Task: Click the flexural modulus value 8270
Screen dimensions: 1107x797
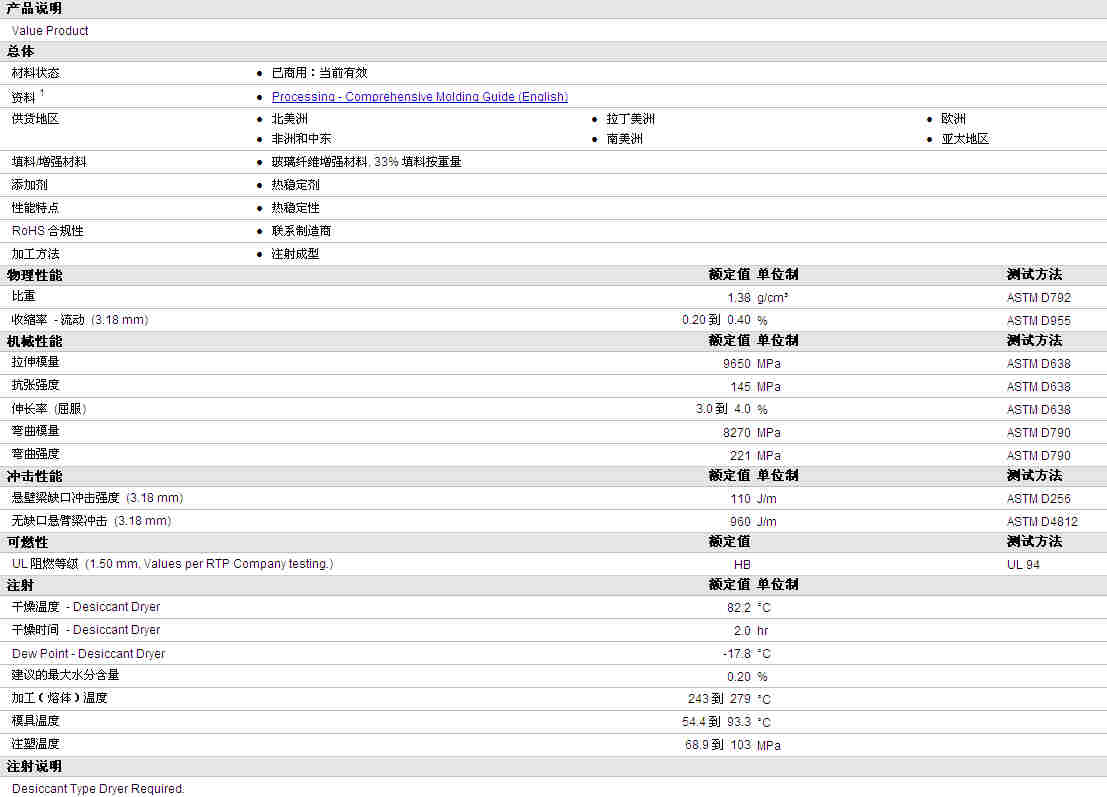Action: pos(736,433)
